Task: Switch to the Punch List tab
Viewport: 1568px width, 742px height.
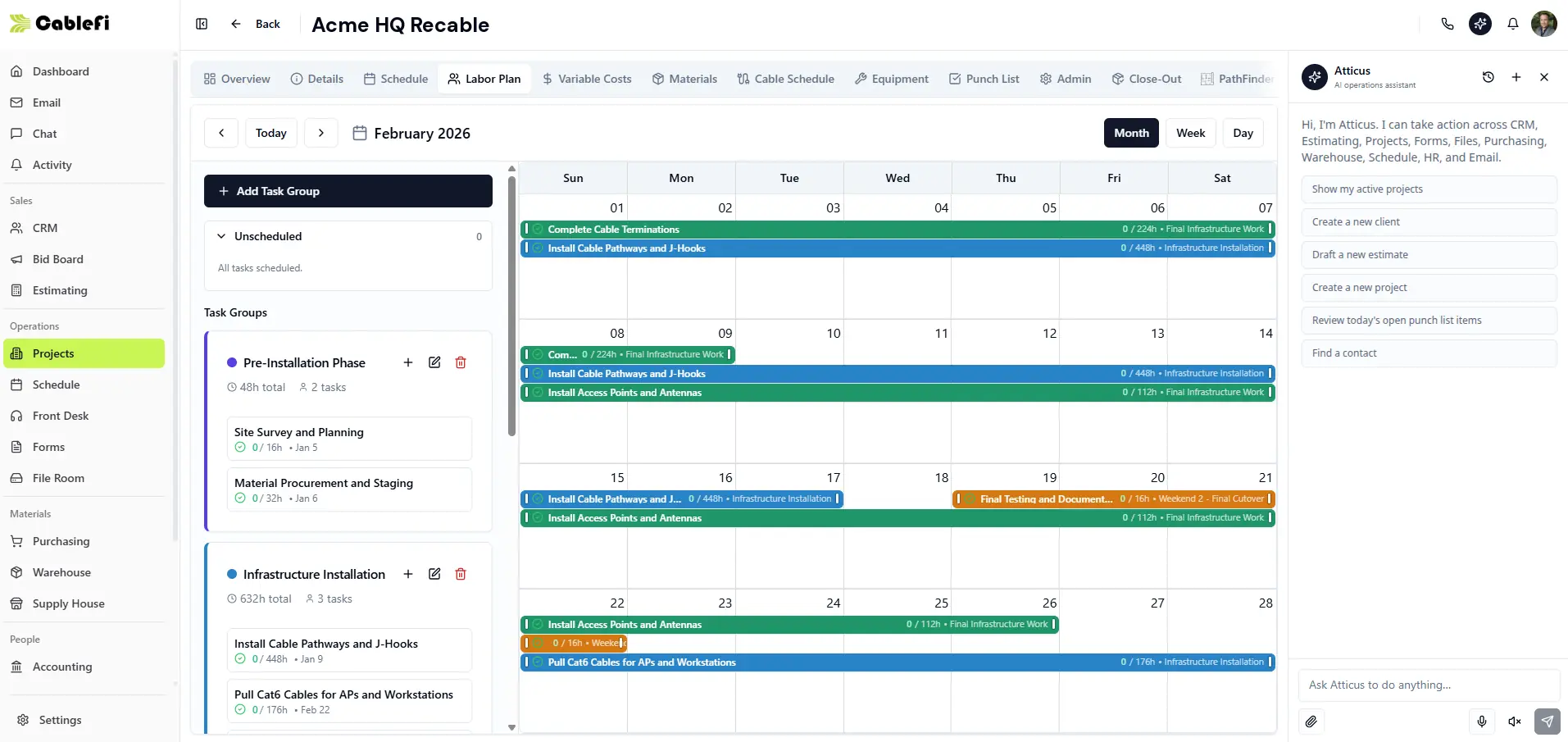Action: 984,79
